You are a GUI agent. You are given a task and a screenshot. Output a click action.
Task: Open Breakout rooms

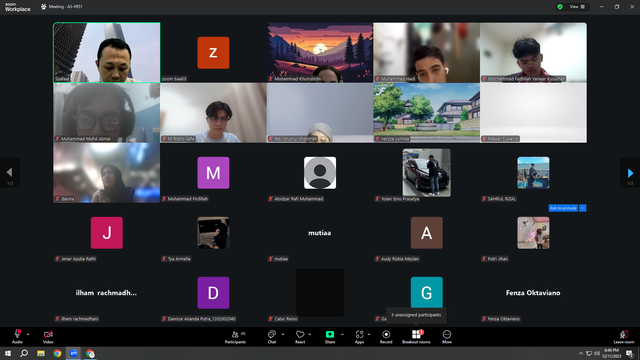pyautogui.click(x=416, y=337)
